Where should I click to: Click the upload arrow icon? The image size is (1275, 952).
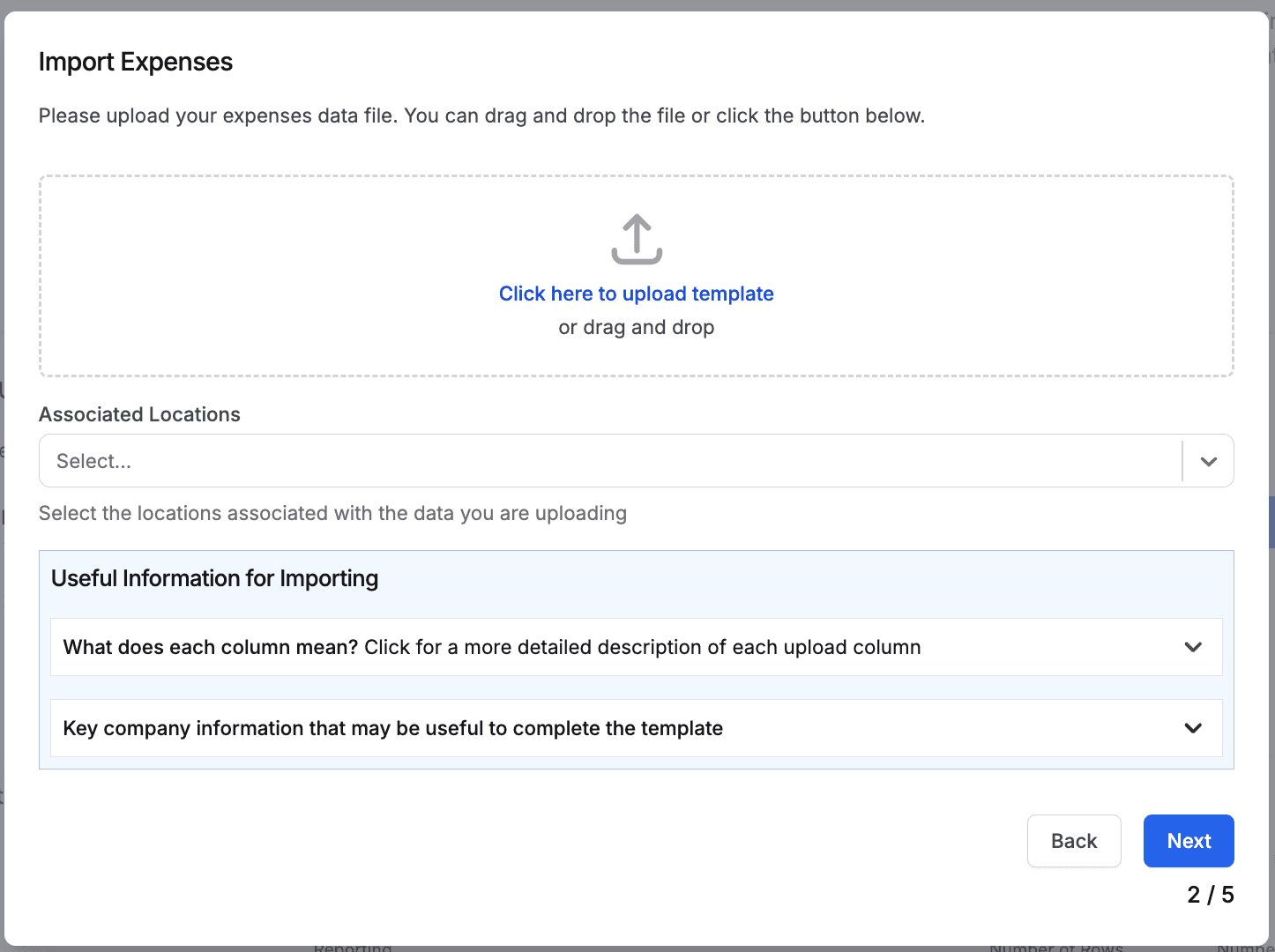[637, 239]
